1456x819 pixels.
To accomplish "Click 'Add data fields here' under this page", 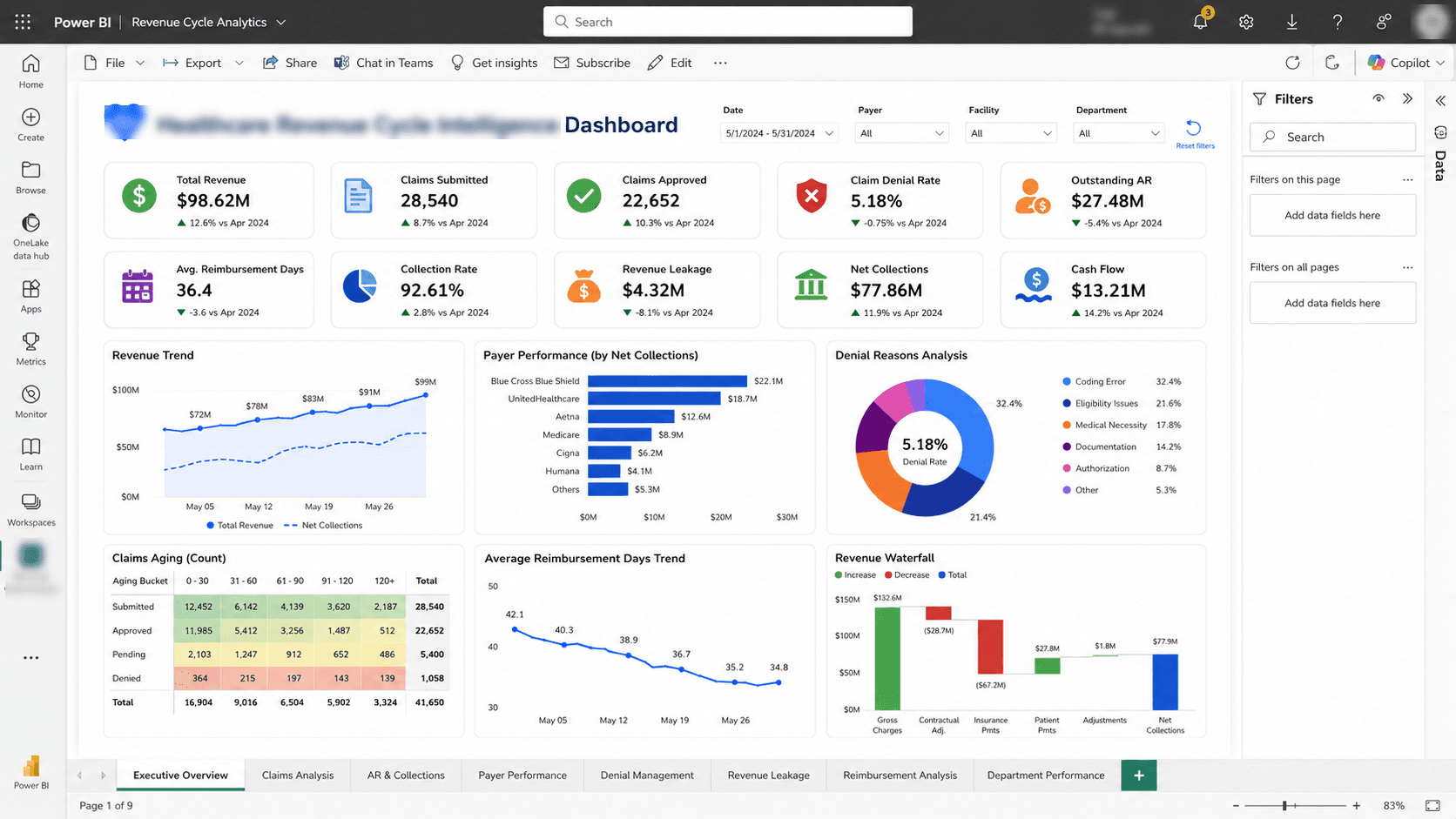I will pos(1332,215).
